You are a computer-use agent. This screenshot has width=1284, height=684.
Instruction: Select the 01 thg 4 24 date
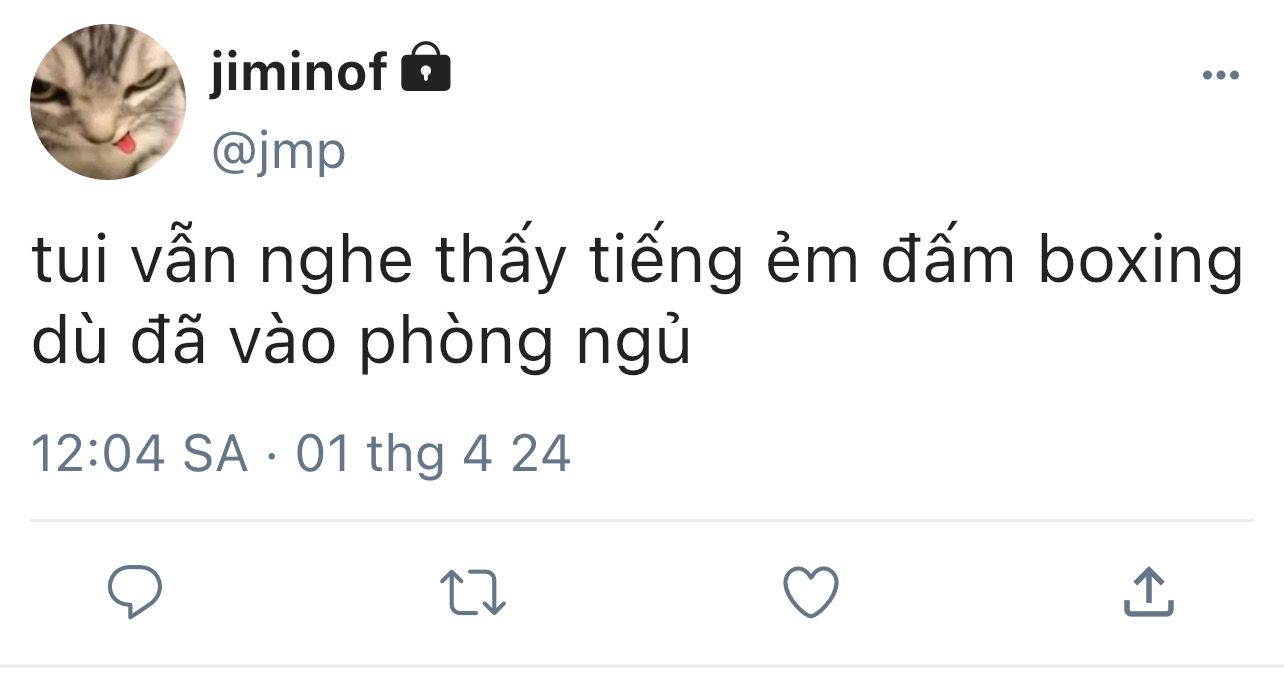tap(433, 454)
